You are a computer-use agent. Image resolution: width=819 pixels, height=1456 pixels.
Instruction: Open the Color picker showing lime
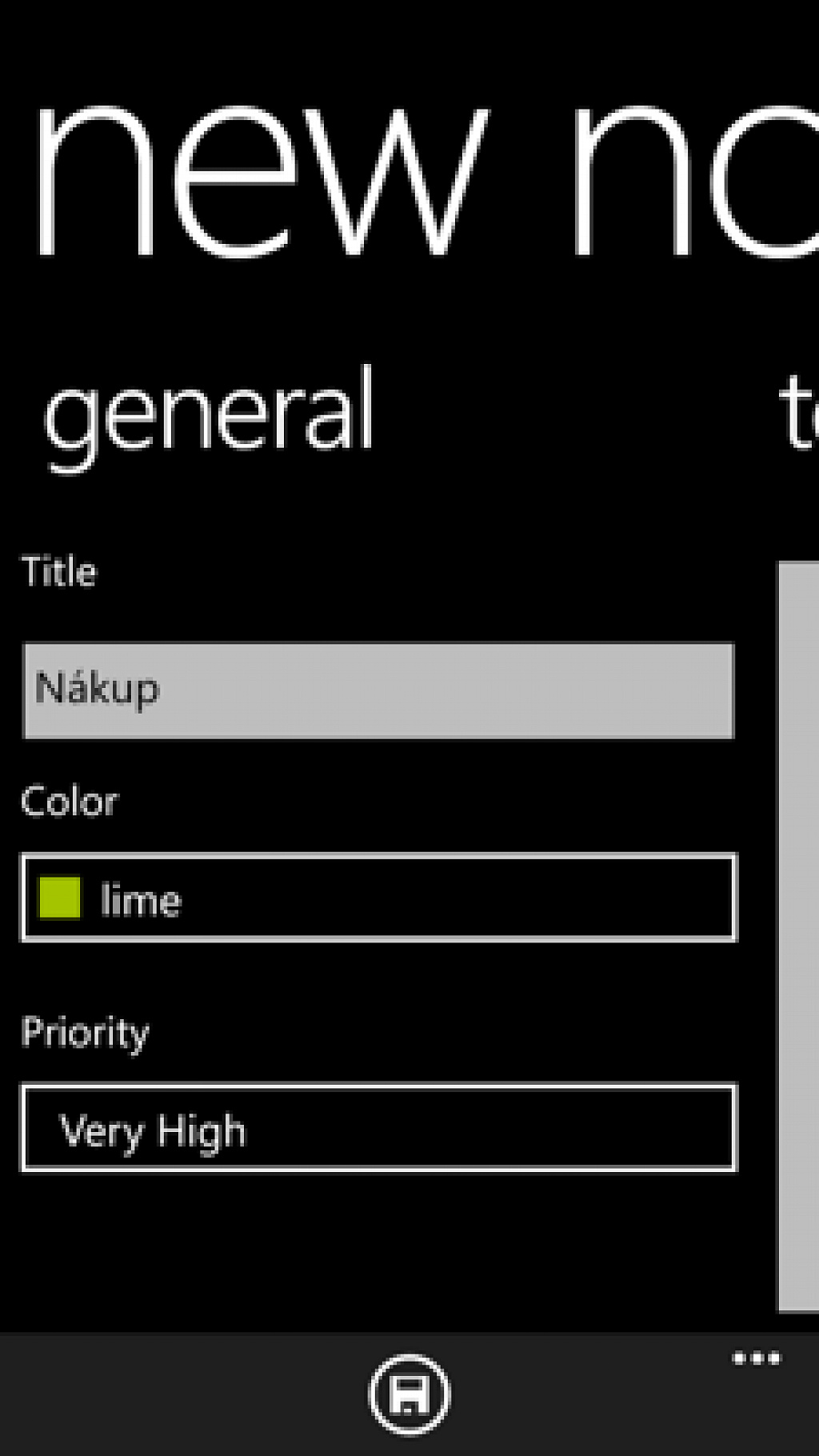(378, 898)
